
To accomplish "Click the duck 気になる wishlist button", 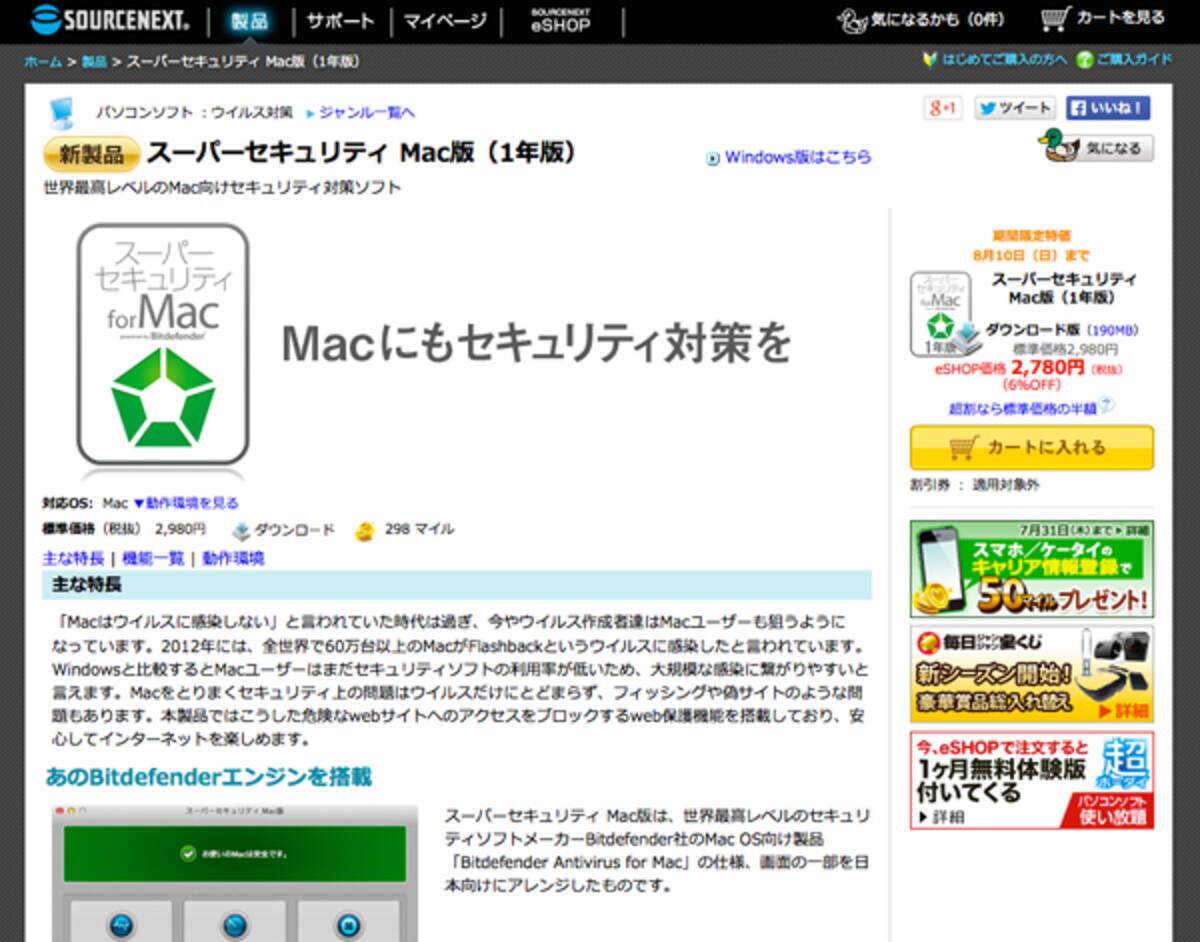I will tap(1097, 148).
